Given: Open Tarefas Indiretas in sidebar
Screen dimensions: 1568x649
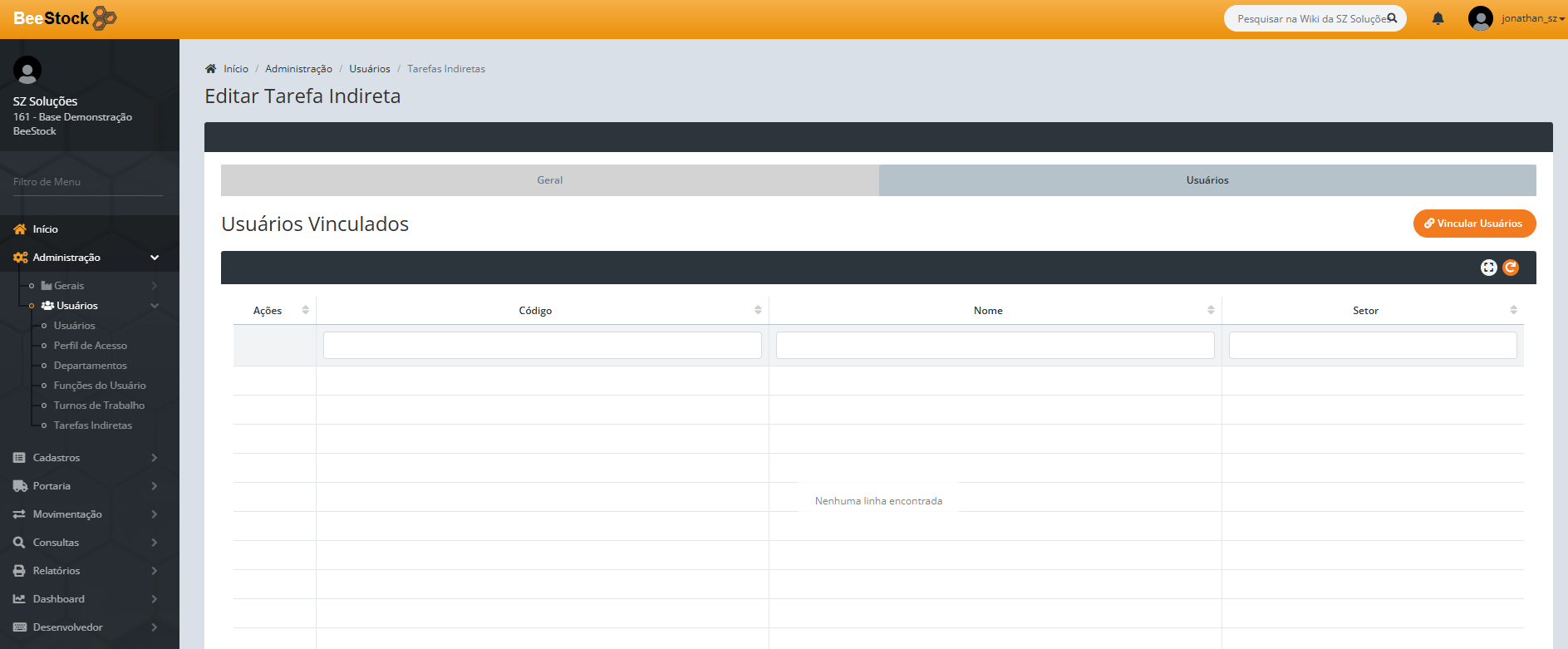Looking at the screenshot, I should [x=93, y=425].
